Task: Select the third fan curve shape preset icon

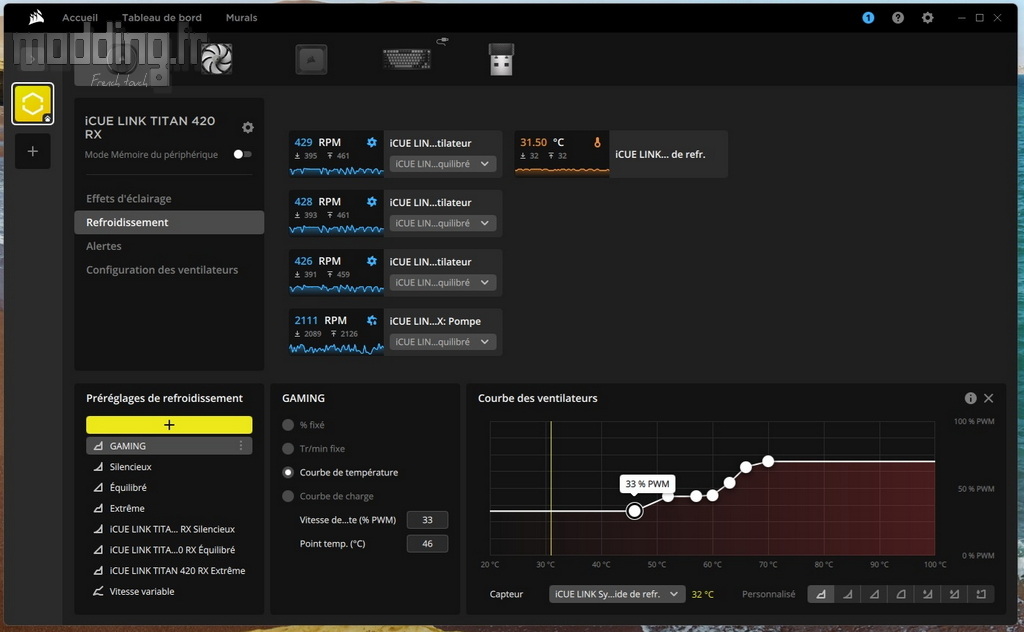Action: (x=874, y=593)
